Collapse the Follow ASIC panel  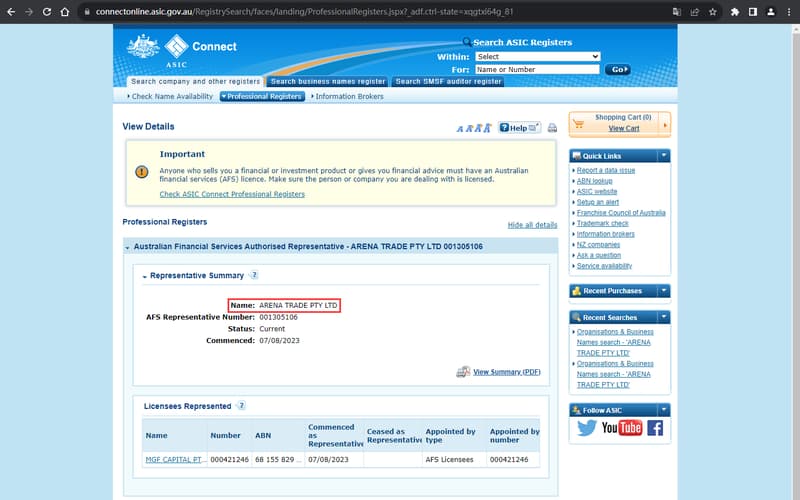[664, 410]
